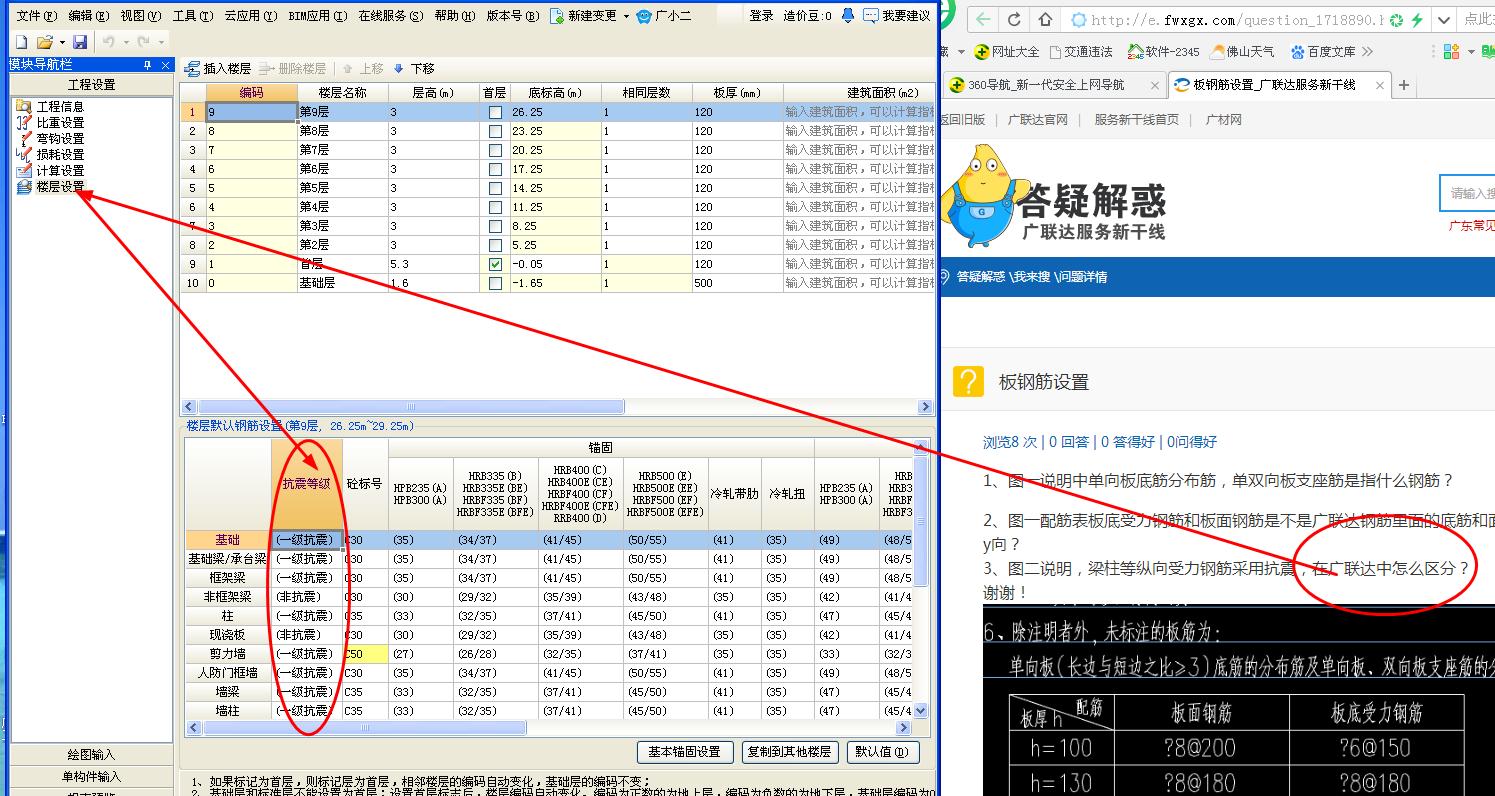Screen dimensions: 1495x796
Task: Click browser refresh icon
Action: coord(1014,20)
